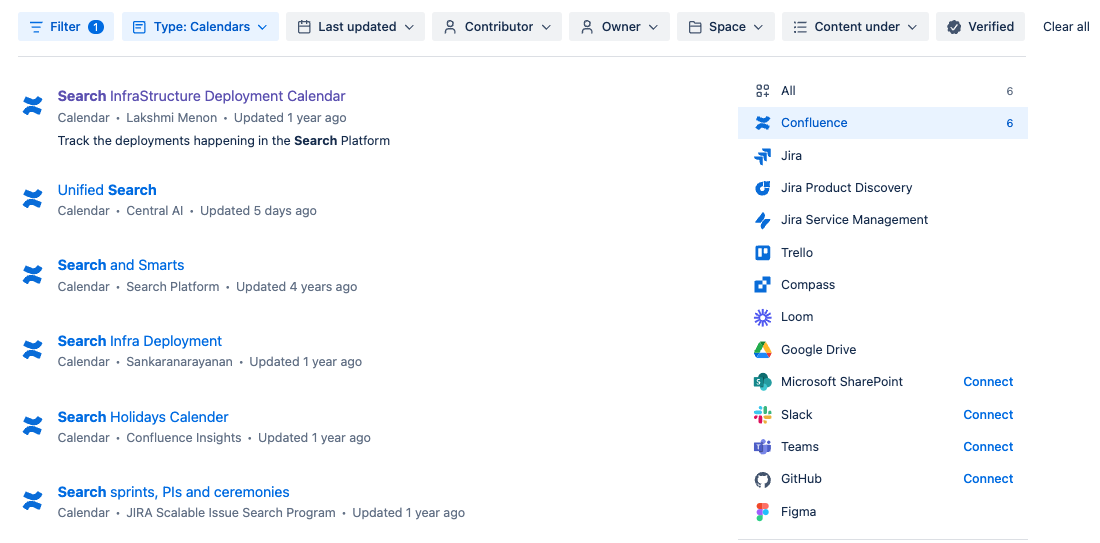Screen dimensions: 1100x543
Task: Select Jira Product Discovery filter
Action: (x=883, y=188)
